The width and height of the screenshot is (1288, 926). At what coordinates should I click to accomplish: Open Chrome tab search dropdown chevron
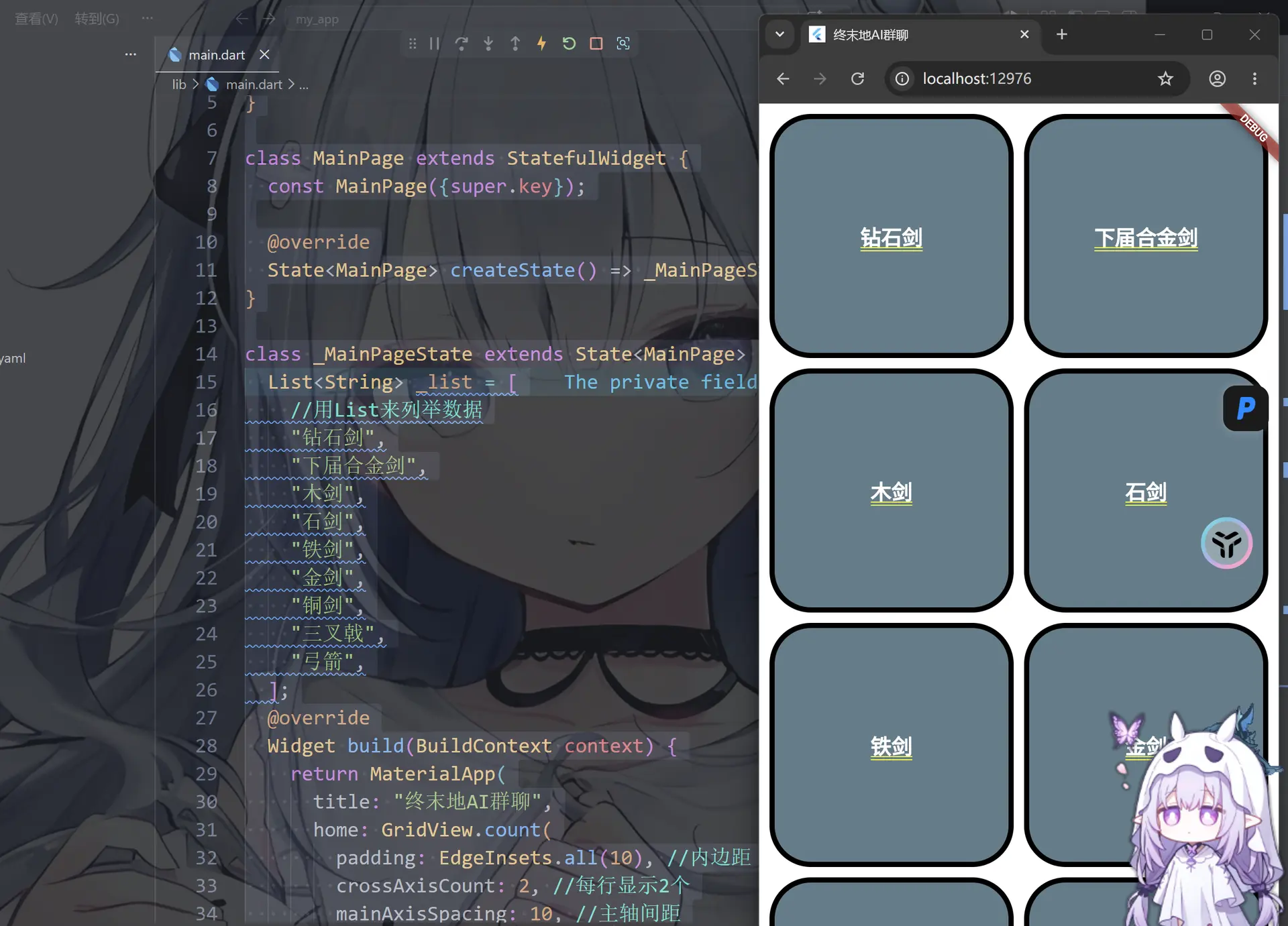[780, 34]
